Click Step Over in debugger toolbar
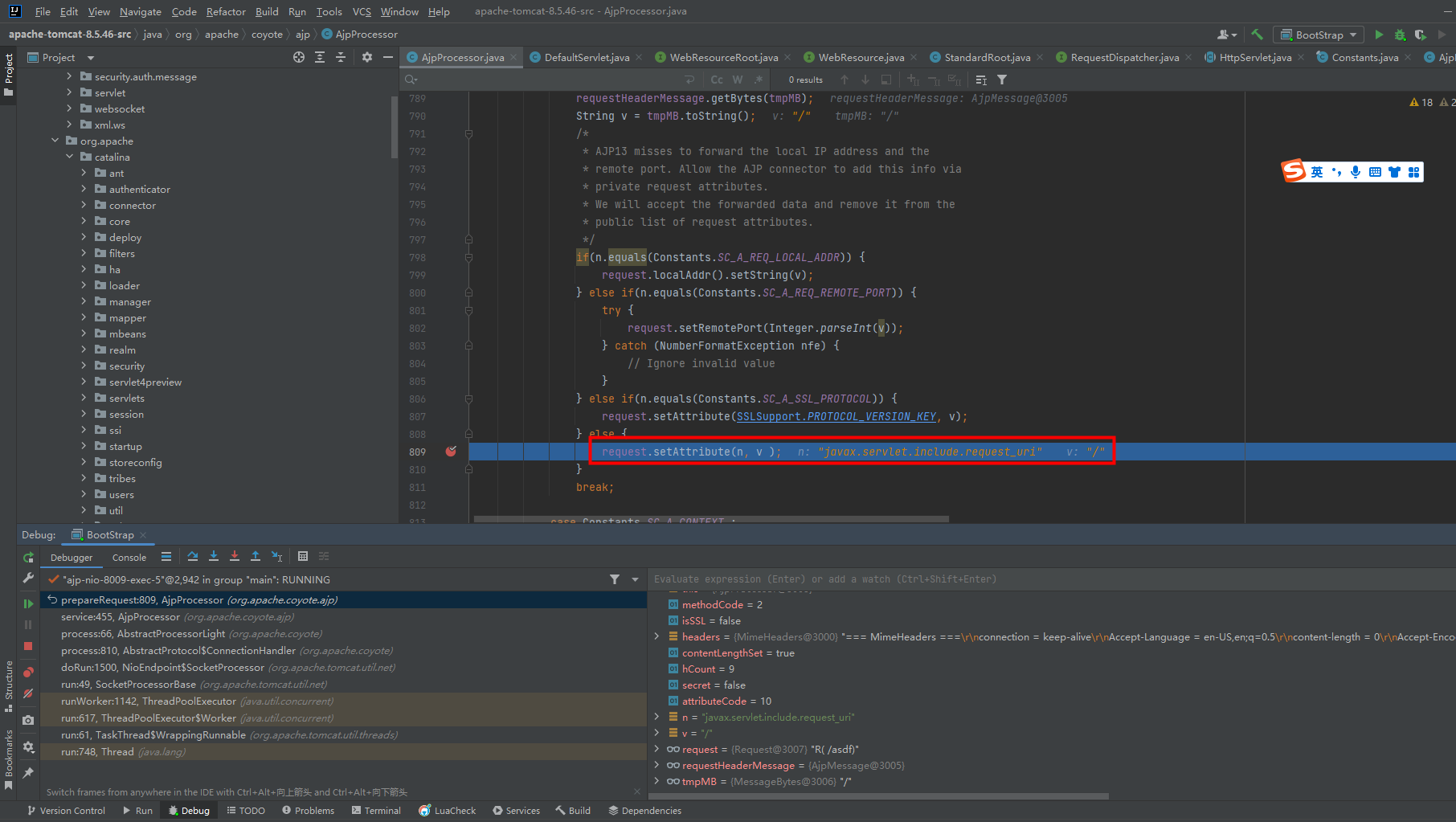The image size is (1456, 822). tap(193, 556)
